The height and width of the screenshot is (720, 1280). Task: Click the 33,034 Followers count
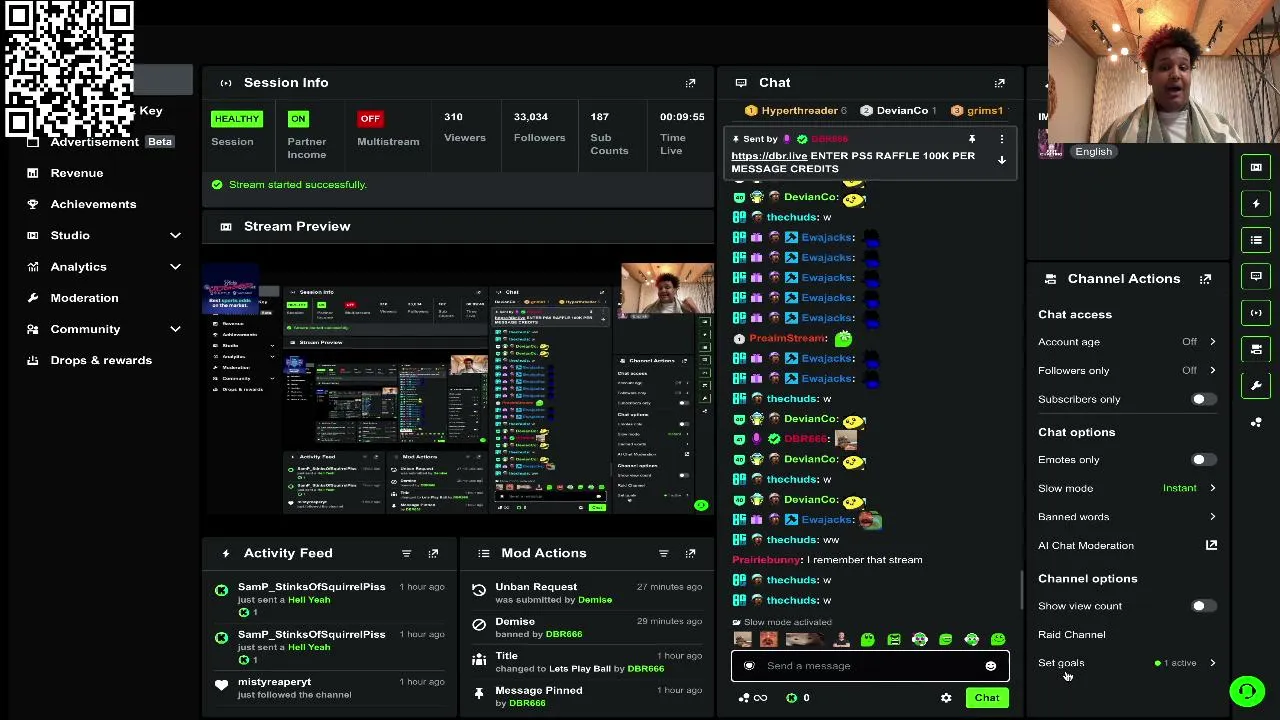coord(530,117)
